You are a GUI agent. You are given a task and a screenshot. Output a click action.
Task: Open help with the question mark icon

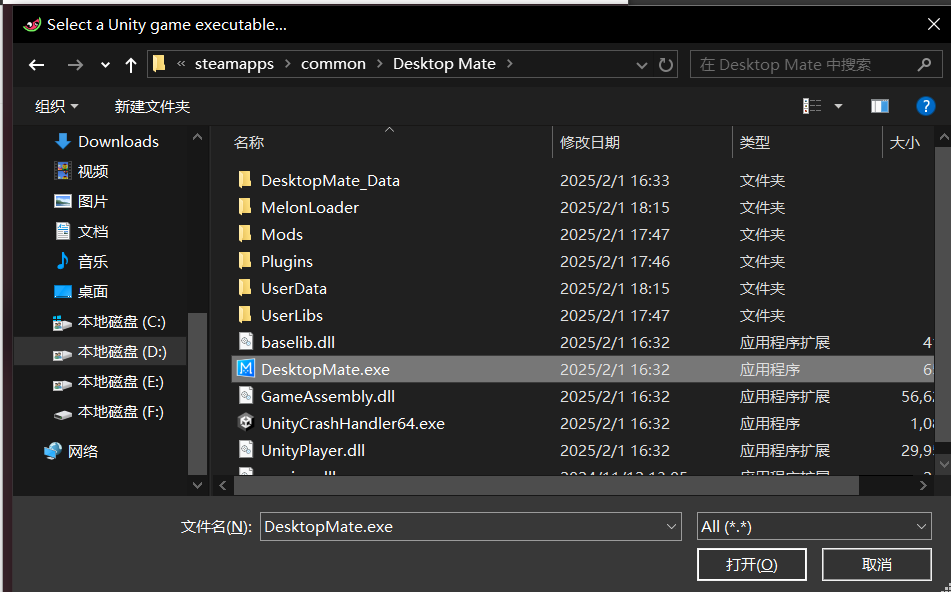click(926, 106)
